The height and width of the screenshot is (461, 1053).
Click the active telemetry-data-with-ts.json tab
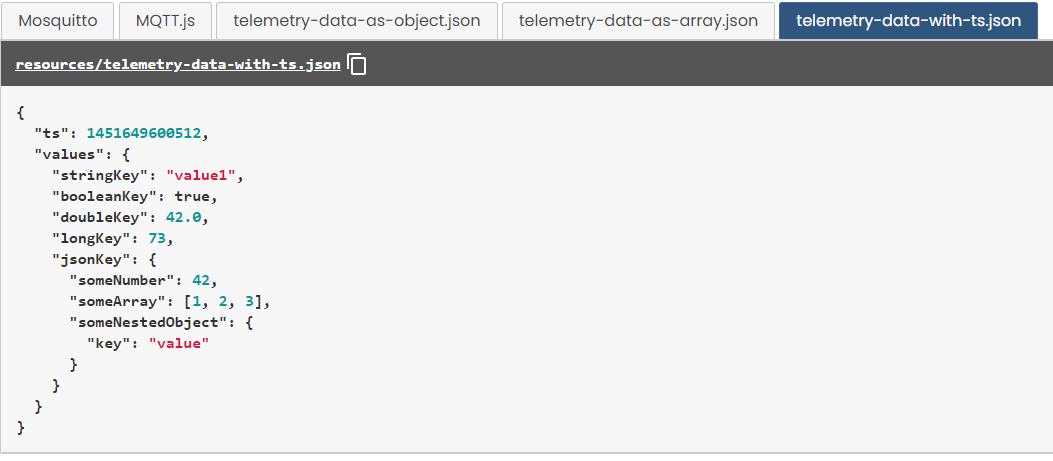[x=909, y=20]
